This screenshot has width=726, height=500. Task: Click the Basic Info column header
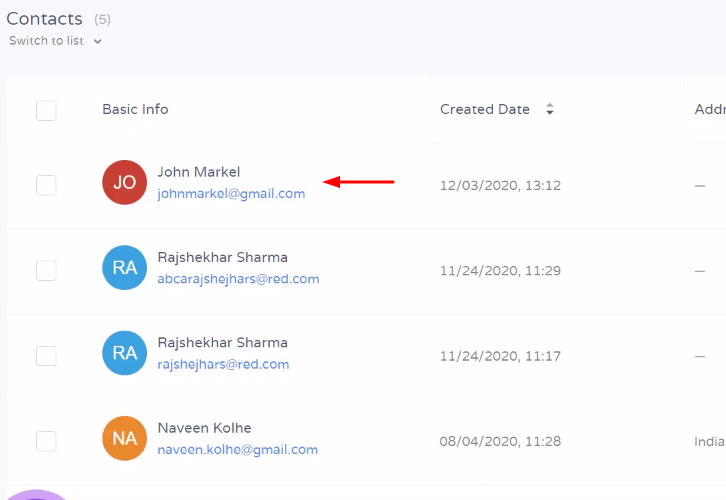coord(135,109)
